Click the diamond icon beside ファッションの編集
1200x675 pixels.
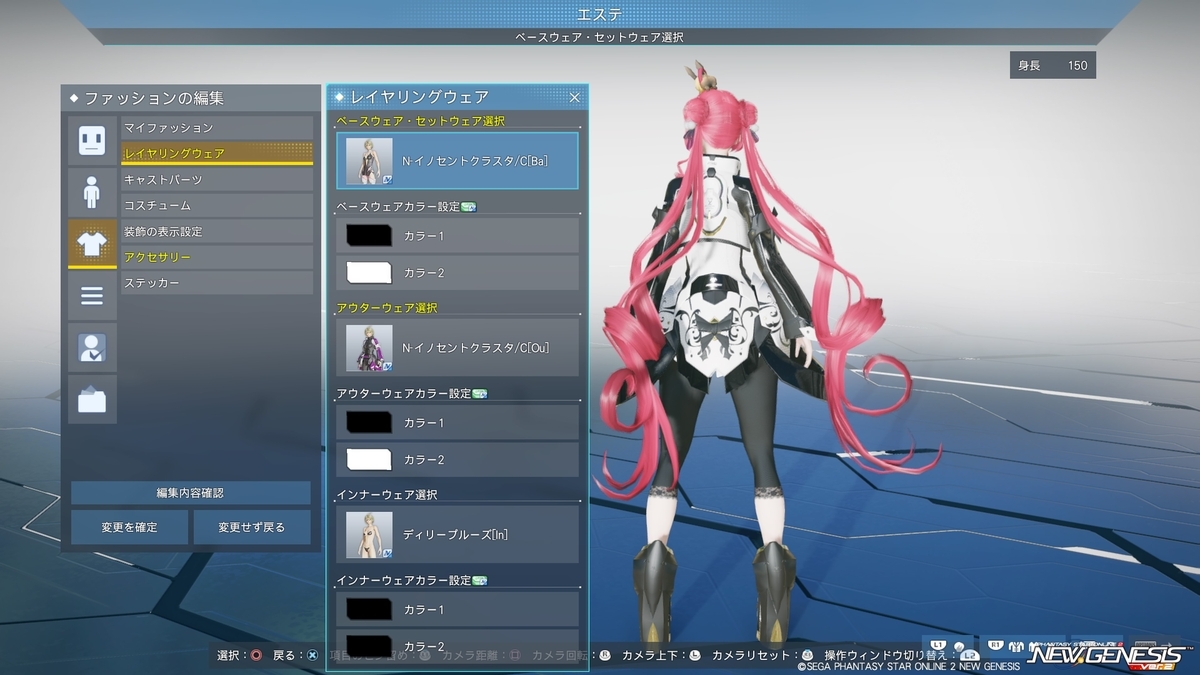tap(74, 98)
